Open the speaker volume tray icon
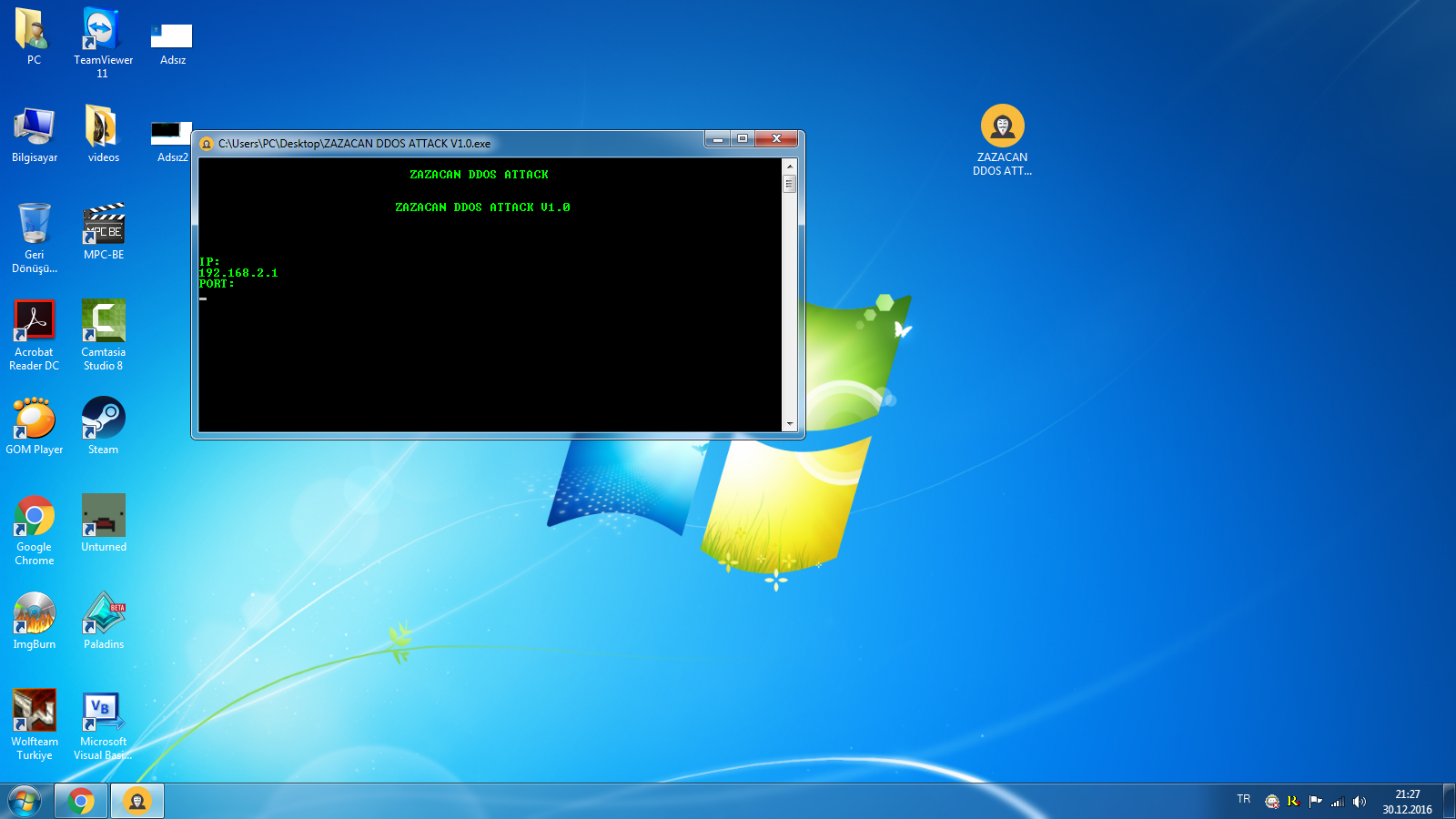Image resolution: width=1456 pixels, height=819 pixels. click(x=1359, y=802)
